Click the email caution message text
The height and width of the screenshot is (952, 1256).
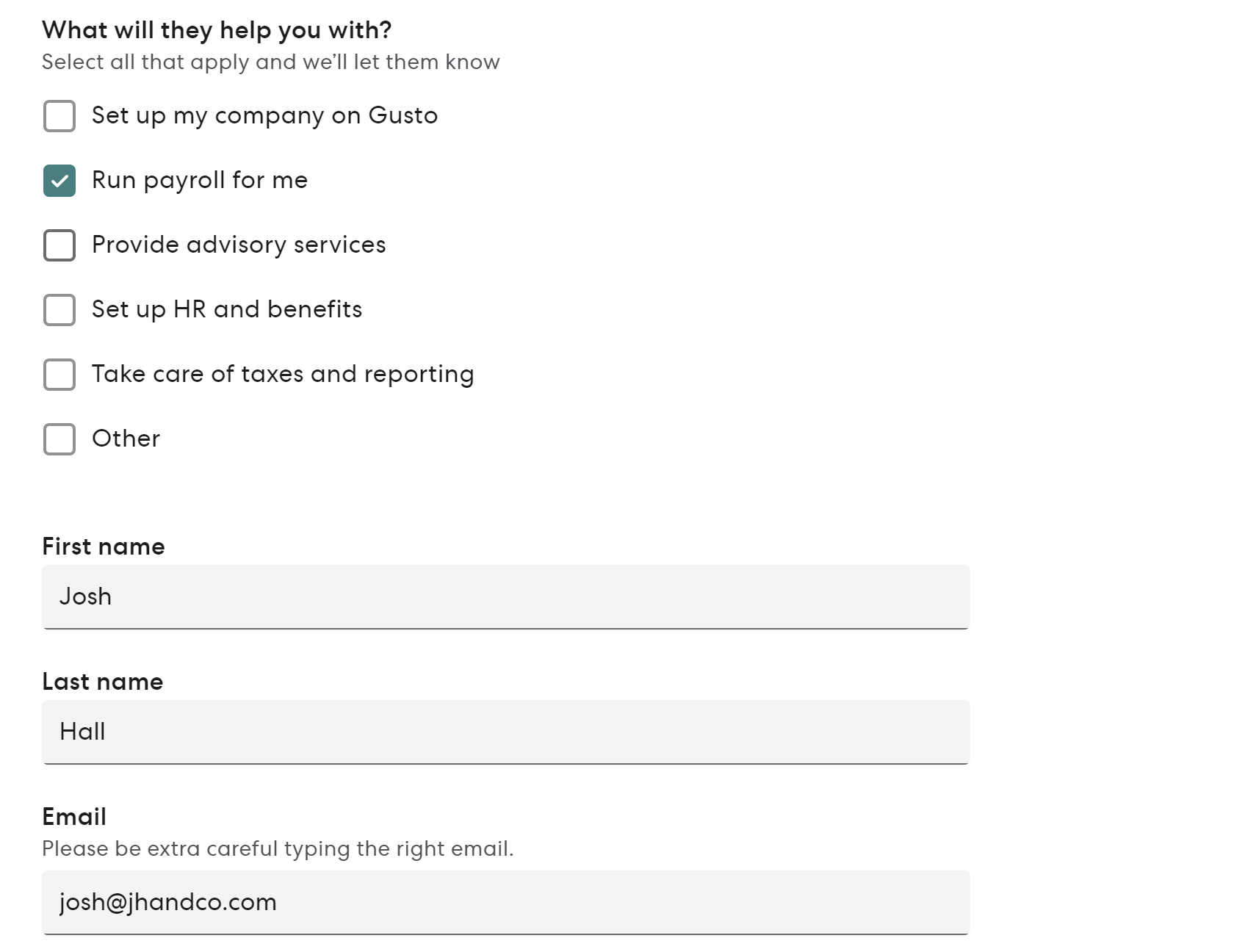278,848
